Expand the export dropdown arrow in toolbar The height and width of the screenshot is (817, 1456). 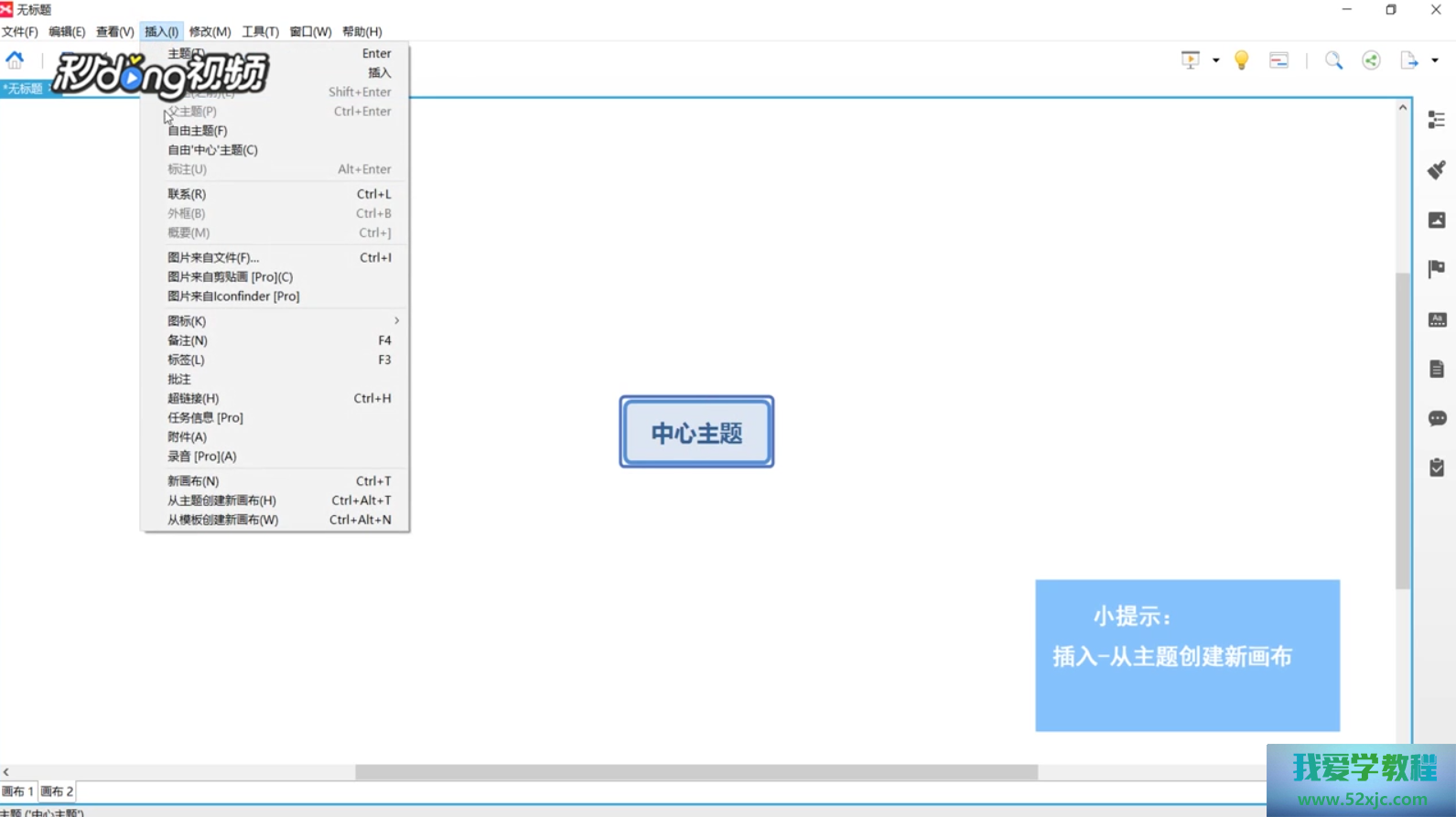click(x=1434, y=60)
